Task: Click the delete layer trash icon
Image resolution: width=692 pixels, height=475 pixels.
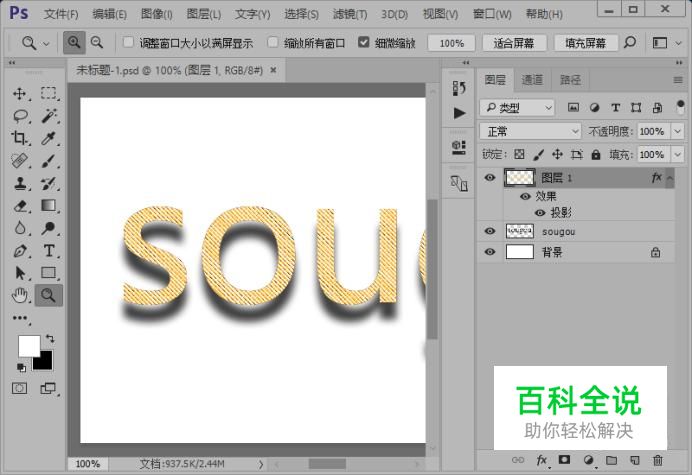Action: pyautogui.click(x=658, y=460)
